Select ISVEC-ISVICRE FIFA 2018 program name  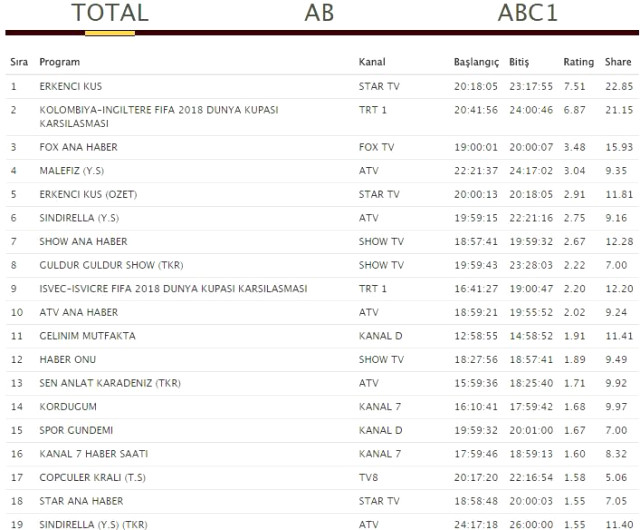173,289
